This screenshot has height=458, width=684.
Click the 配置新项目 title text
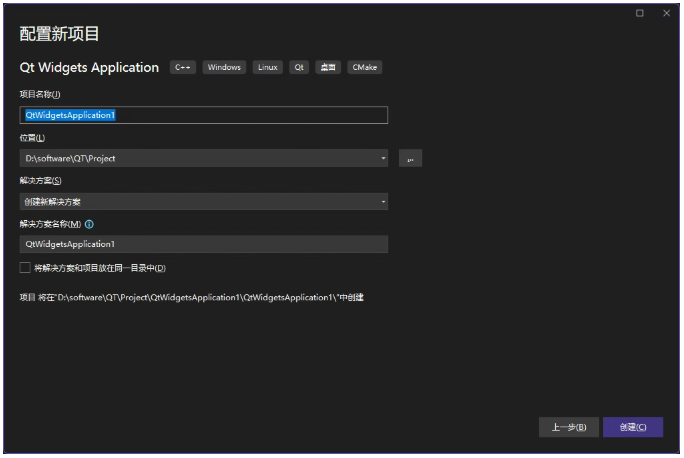59,34
